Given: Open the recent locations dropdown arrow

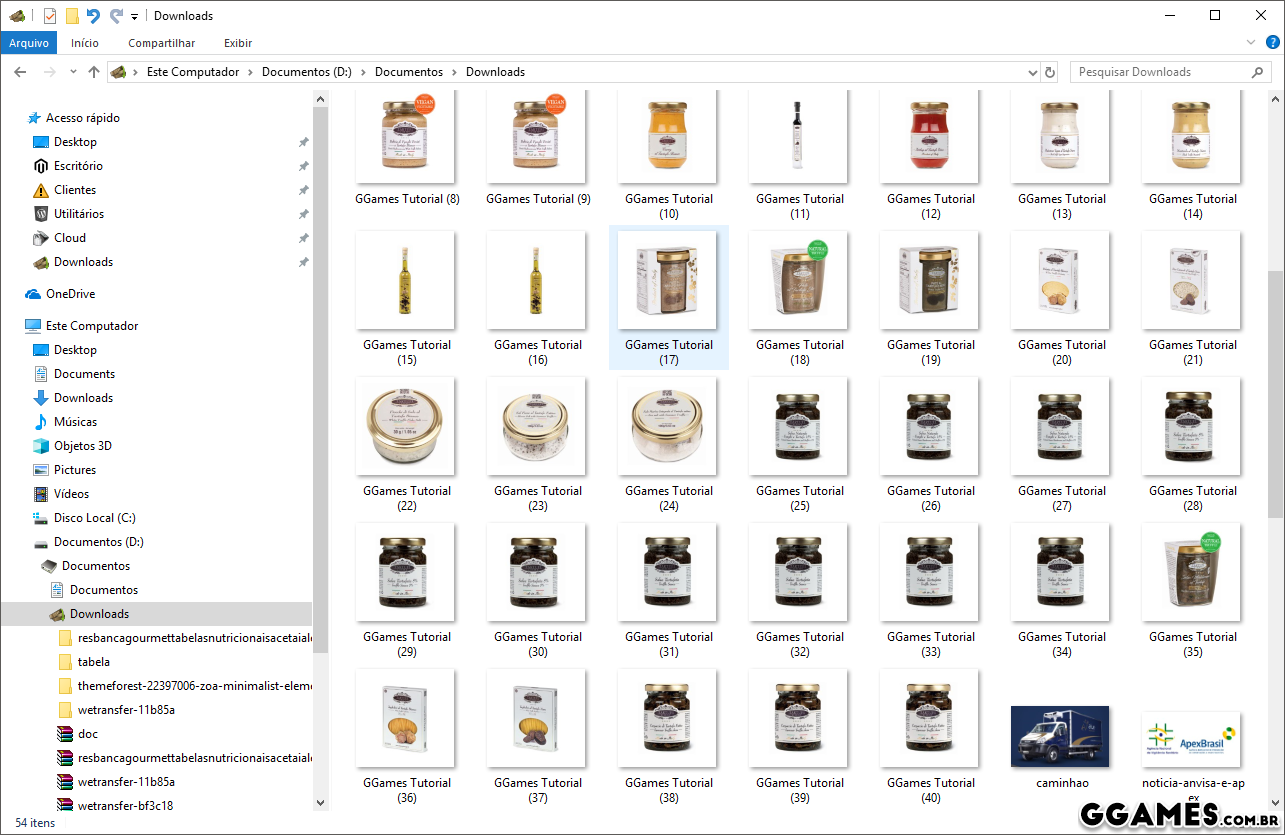Looking at the screenshot, I should (73, 72).
